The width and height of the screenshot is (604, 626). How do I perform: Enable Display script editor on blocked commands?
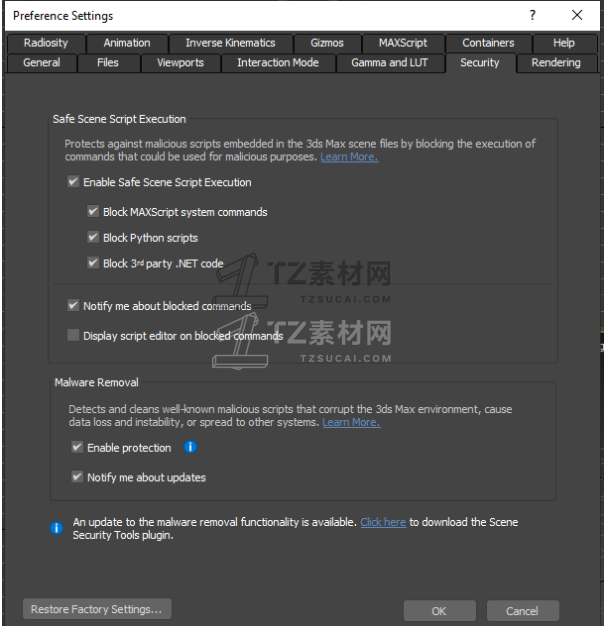click(73, 335)
